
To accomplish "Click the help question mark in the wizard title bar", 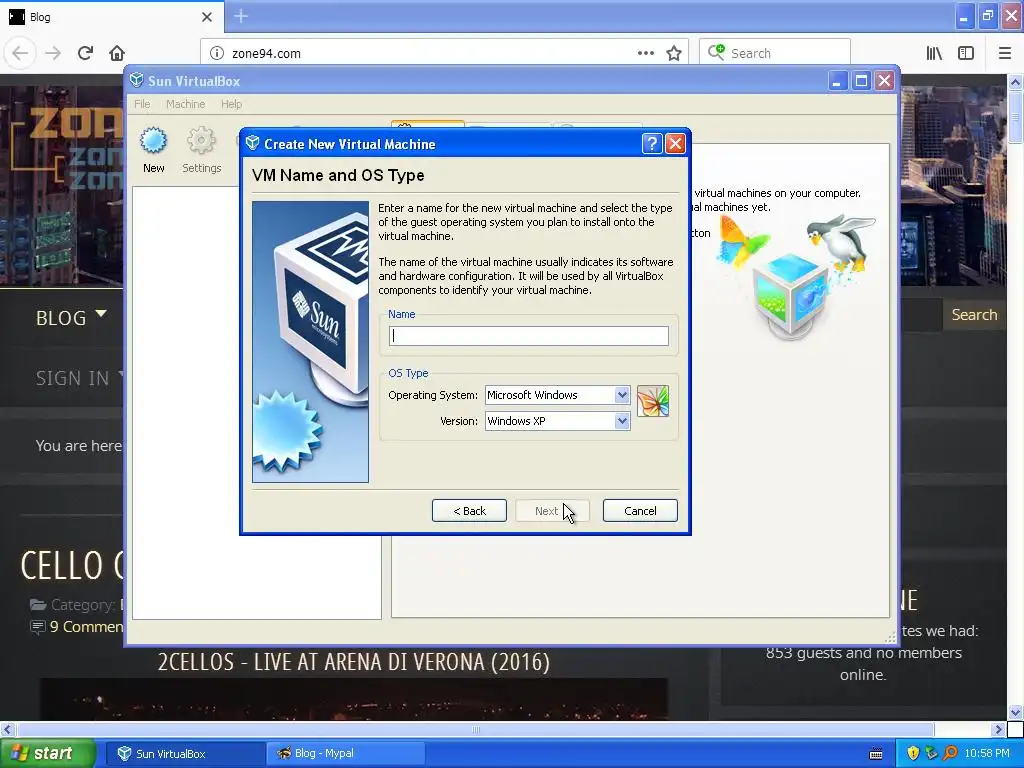I will tap(652, 144).
